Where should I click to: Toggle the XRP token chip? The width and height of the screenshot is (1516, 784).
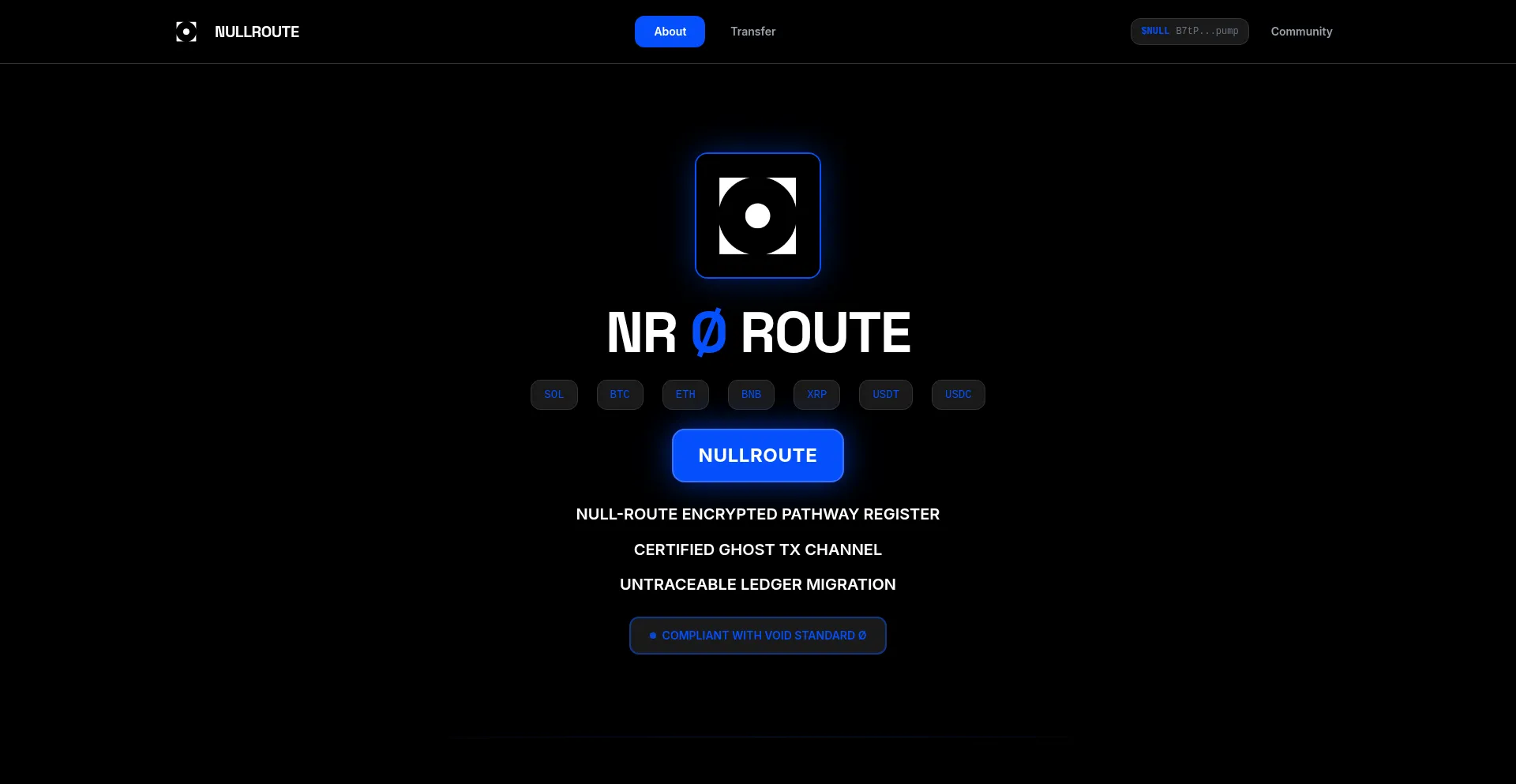coord(816,394)
